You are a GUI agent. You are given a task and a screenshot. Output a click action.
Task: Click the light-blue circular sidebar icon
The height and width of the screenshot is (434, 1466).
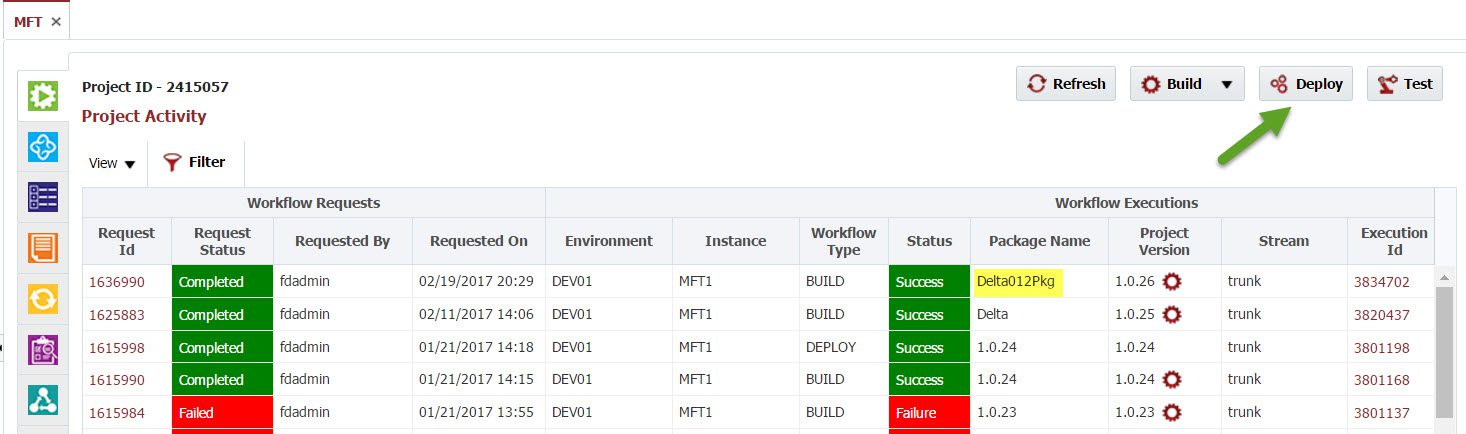43,146
